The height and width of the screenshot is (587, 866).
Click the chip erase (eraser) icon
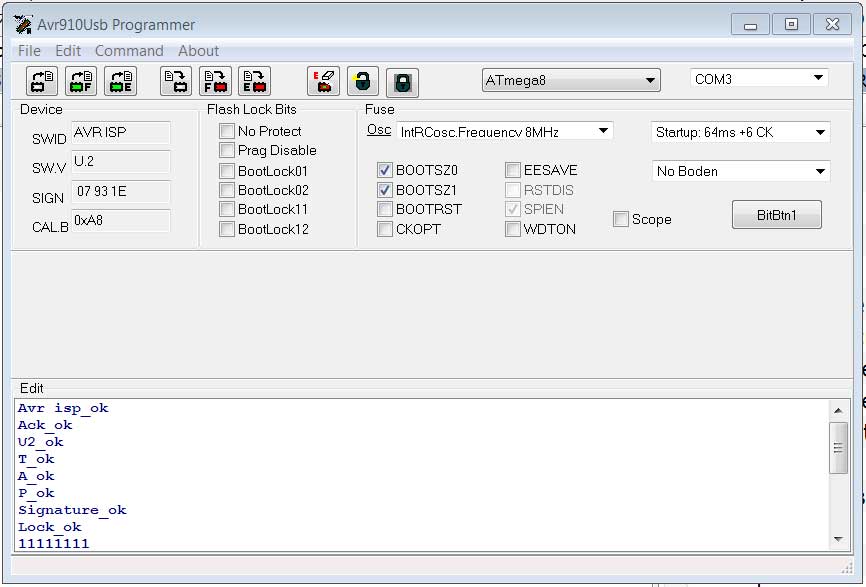[x=324, y=81]
